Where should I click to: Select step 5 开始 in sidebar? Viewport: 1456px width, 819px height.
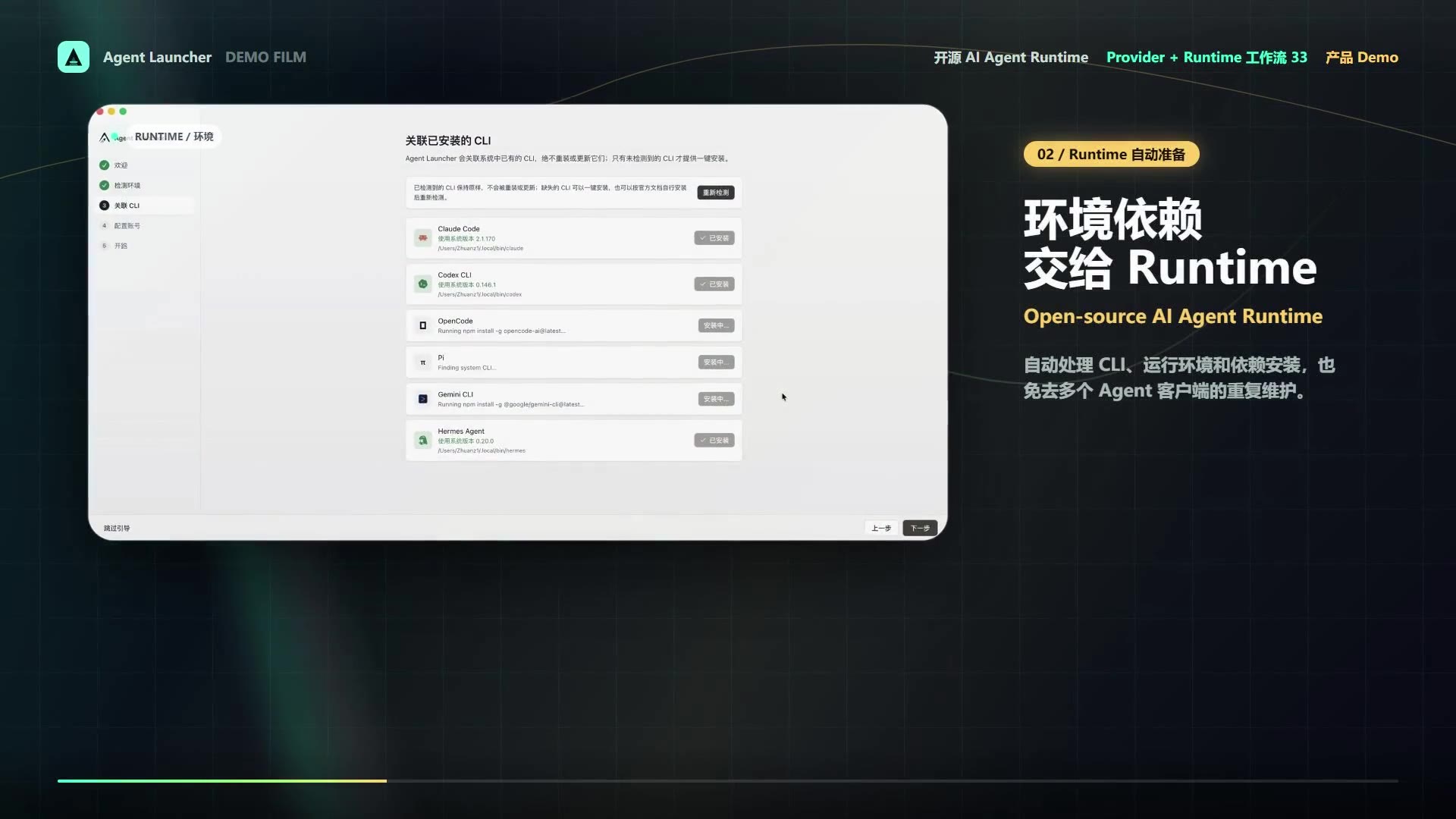click(146, 246)
